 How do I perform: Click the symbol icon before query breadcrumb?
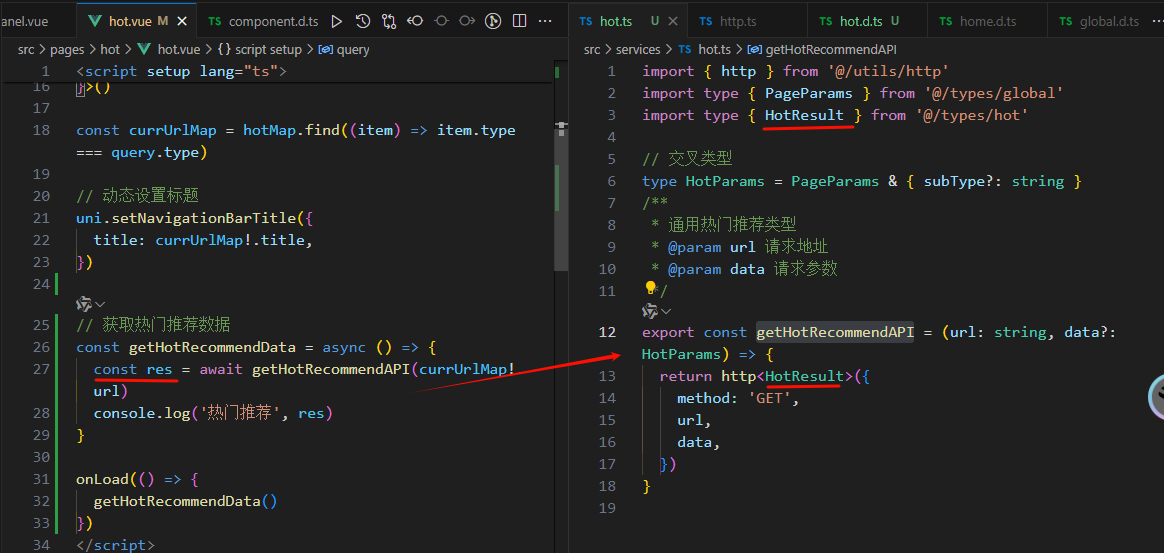coord(325,50)
